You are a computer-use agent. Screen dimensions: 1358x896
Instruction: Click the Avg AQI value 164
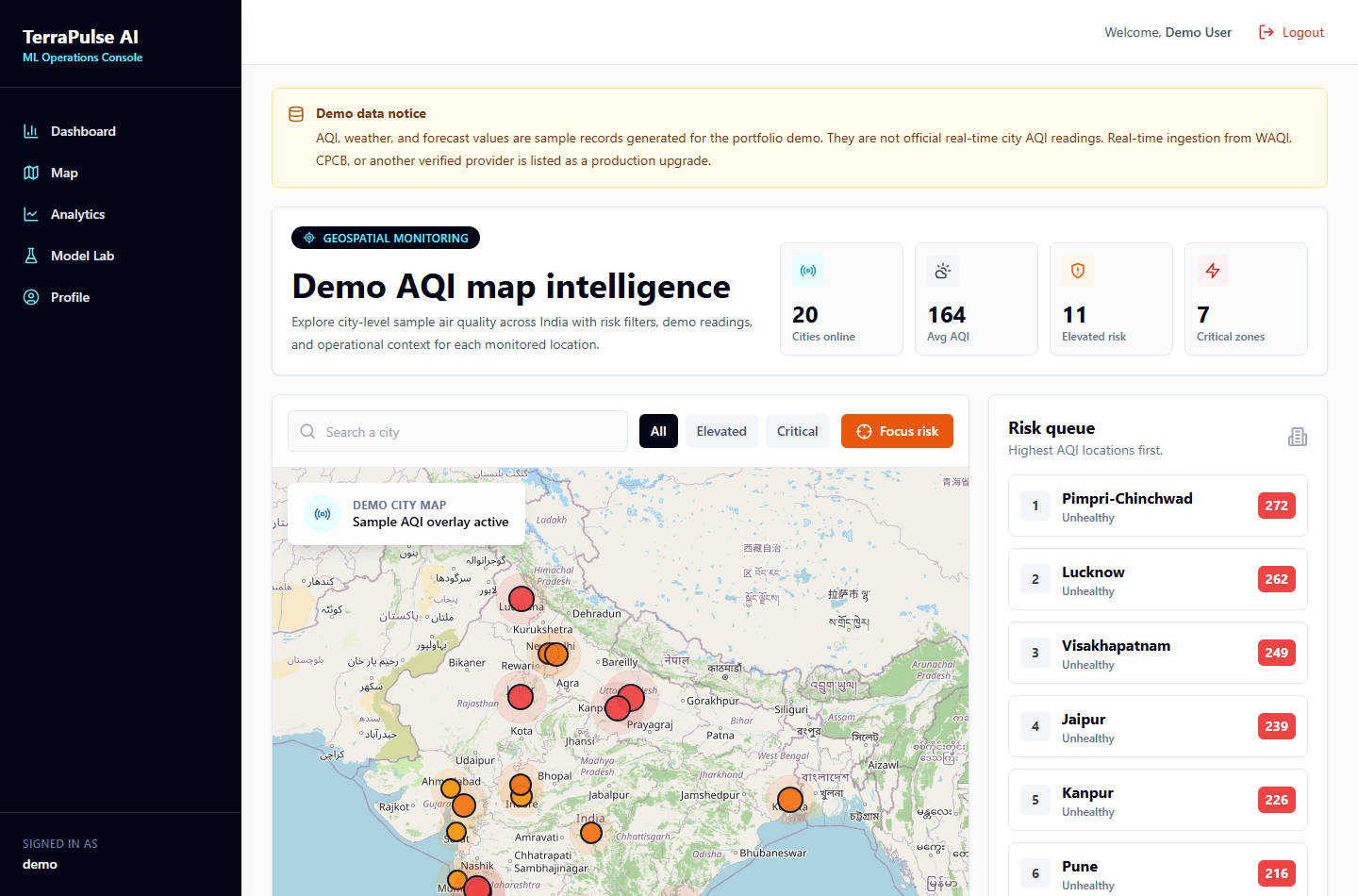point(947,315)
